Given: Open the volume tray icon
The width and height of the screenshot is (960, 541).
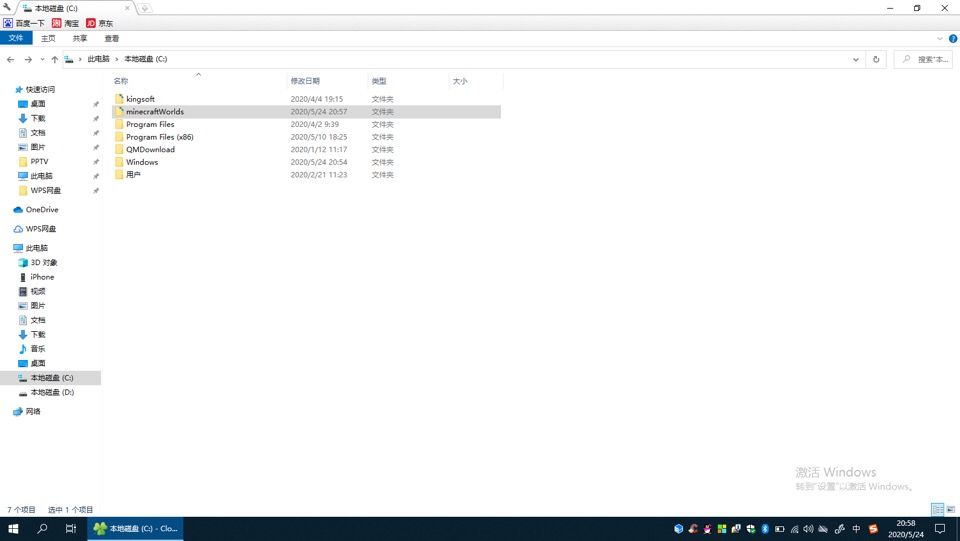Looking at the screenshot, I should [809, 529].
